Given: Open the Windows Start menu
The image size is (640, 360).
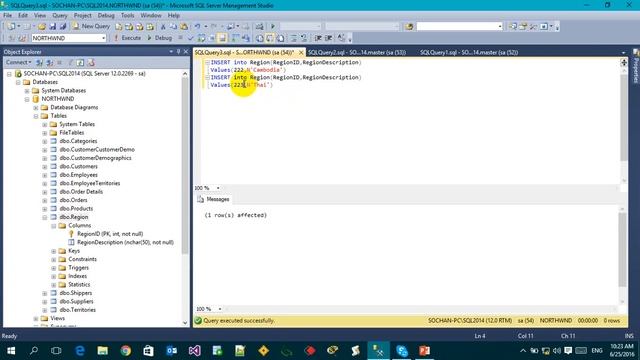Looking at the screenshot, I should tap(11, 351).
